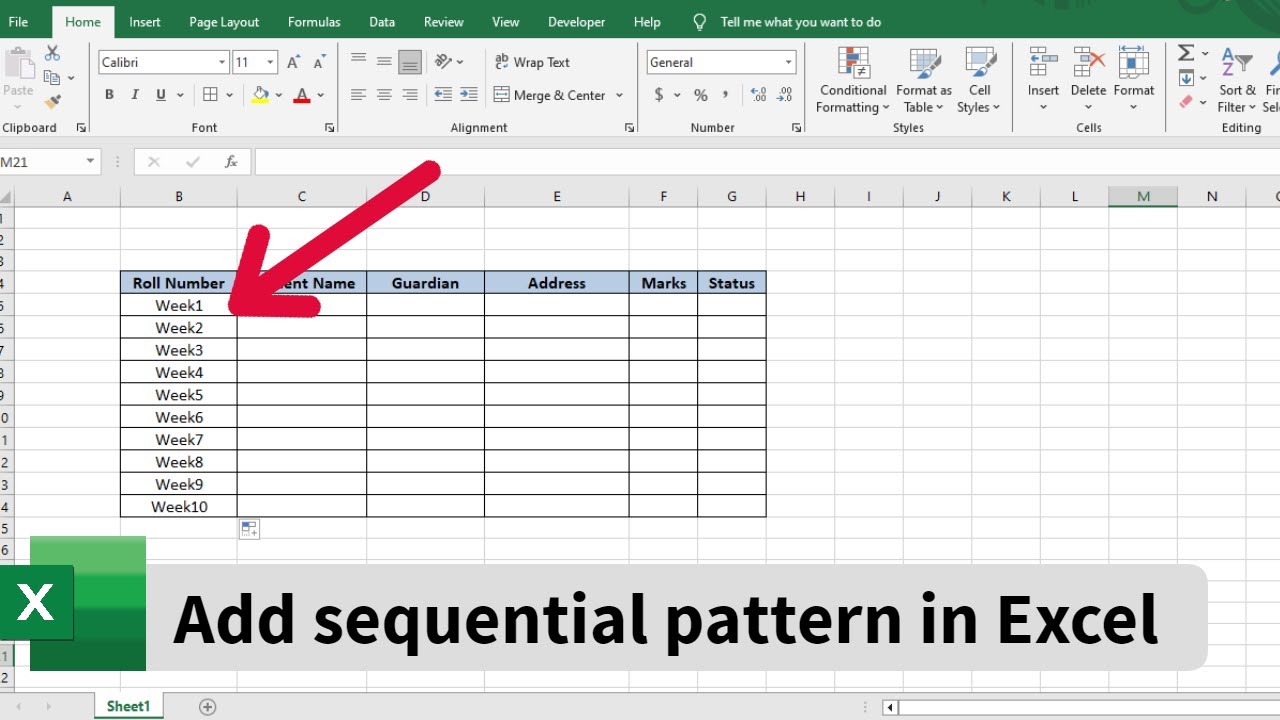
Task: Apply Comma Style icon
Action: 727,96
